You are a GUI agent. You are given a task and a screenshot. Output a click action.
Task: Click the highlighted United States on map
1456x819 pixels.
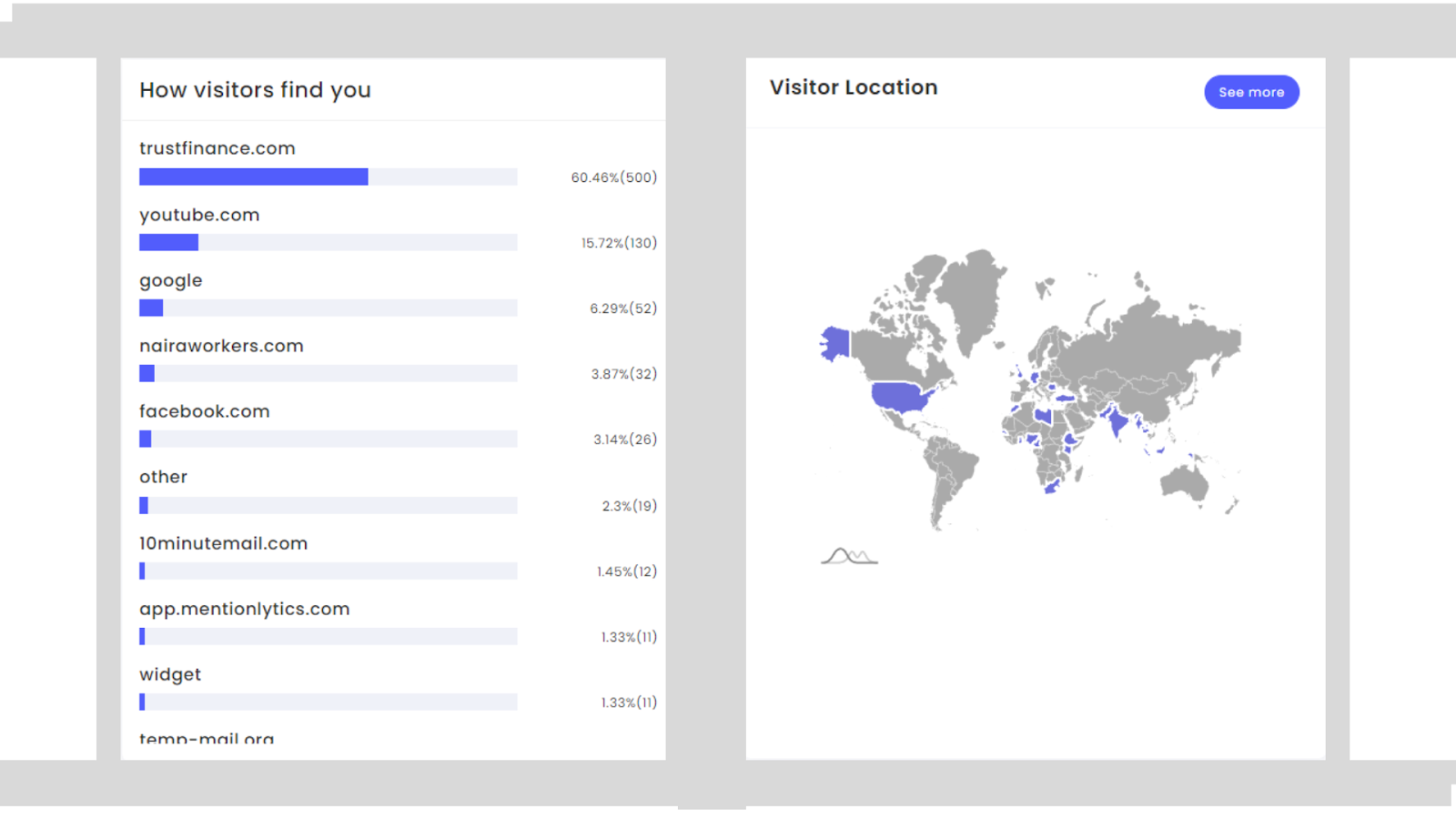coord(899,397)
